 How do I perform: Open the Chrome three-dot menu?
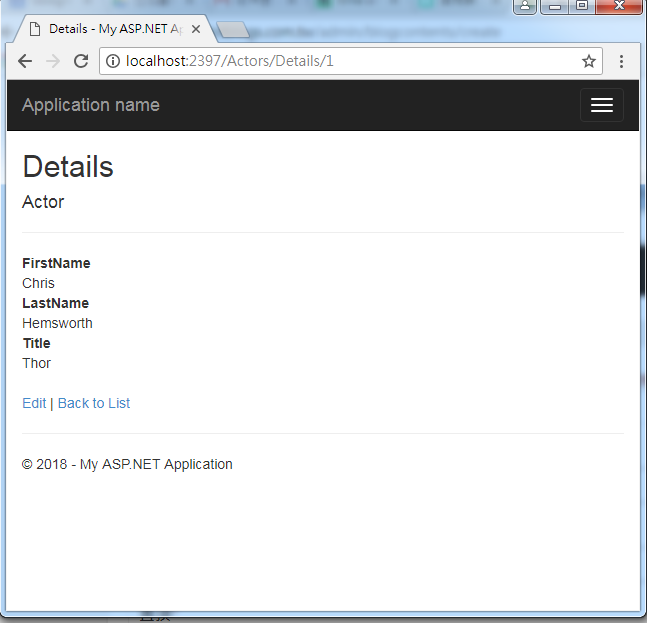621,61
